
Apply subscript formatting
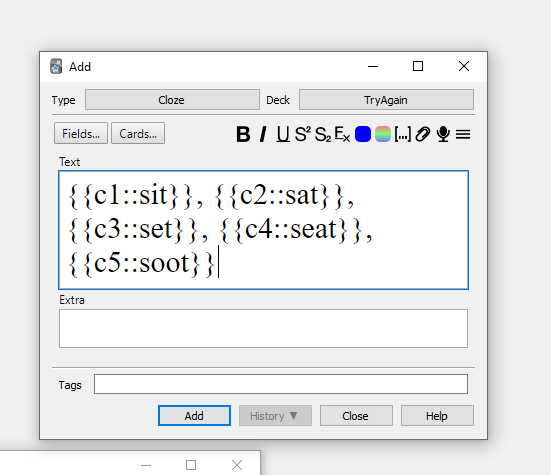click(x=323, y=134)
